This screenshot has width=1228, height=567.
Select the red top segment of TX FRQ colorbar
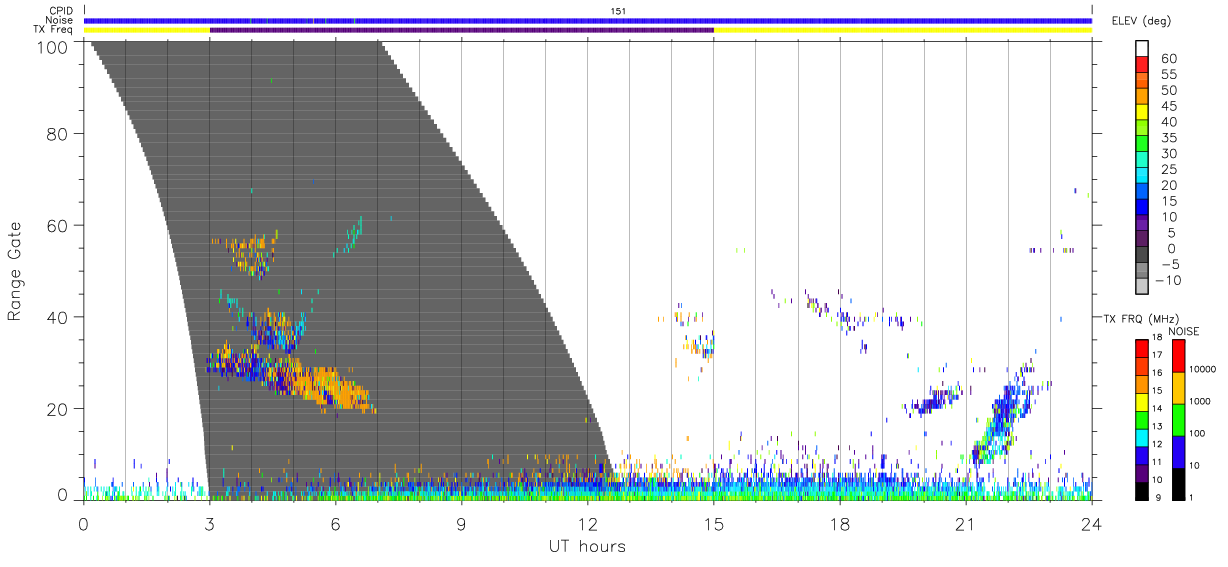click(1141, 348)
